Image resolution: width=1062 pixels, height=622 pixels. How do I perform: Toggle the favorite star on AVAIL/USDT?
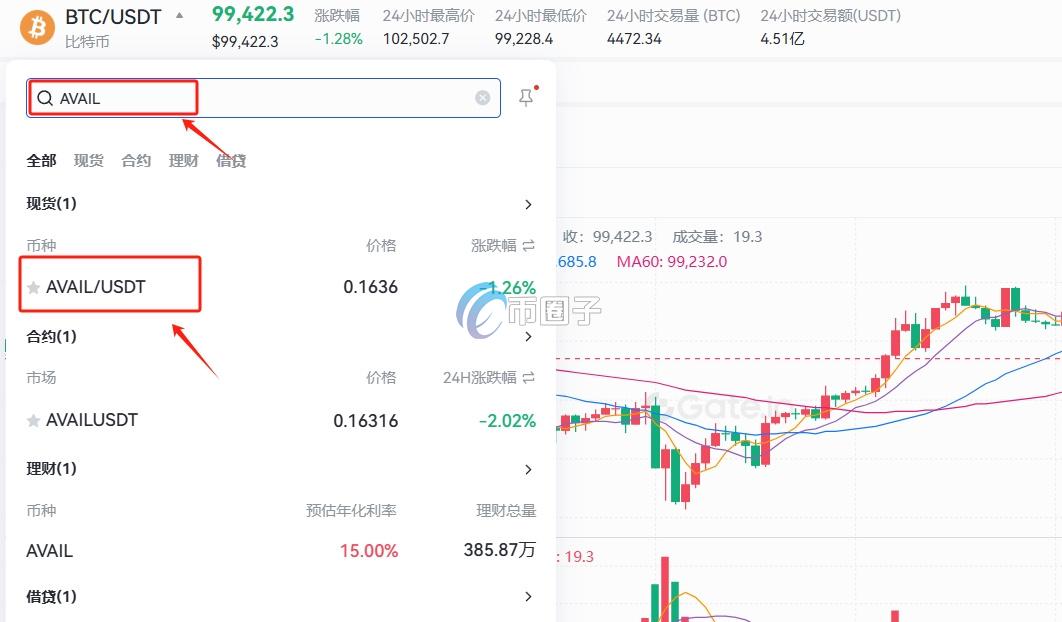tap(32, 285)
